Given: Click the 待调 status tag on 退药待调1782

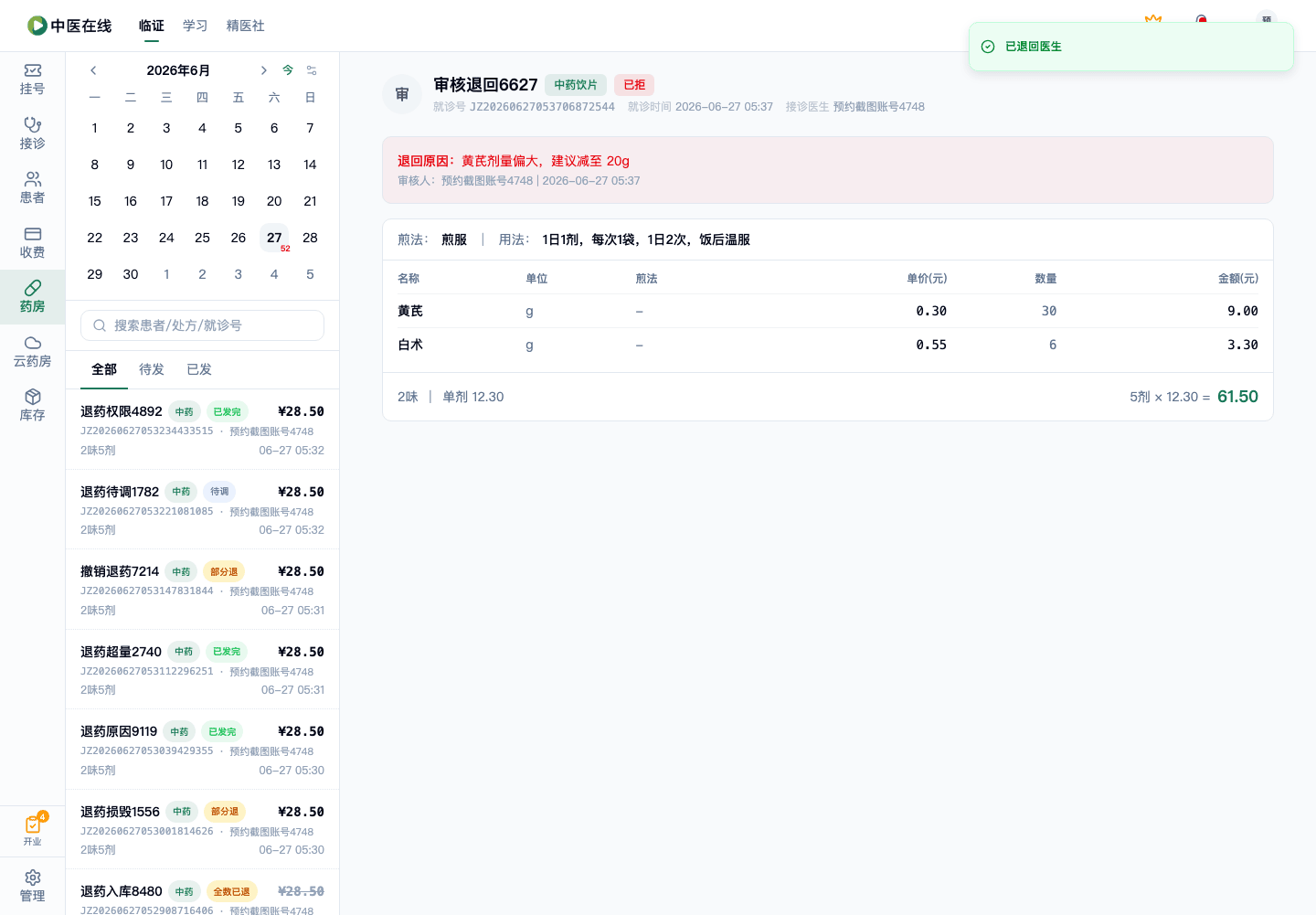Looking at the screenshot, I should 219,492.
